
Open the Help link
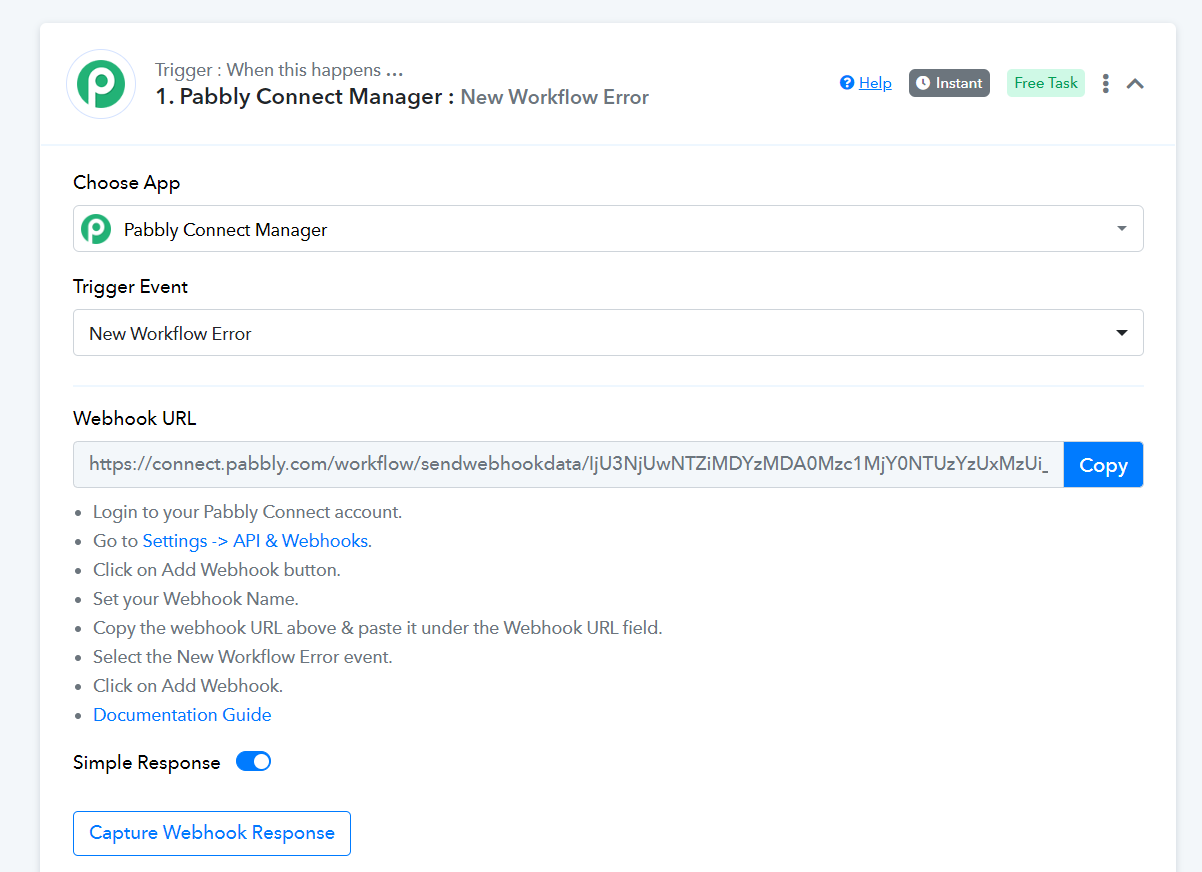(x=875, y=83)
